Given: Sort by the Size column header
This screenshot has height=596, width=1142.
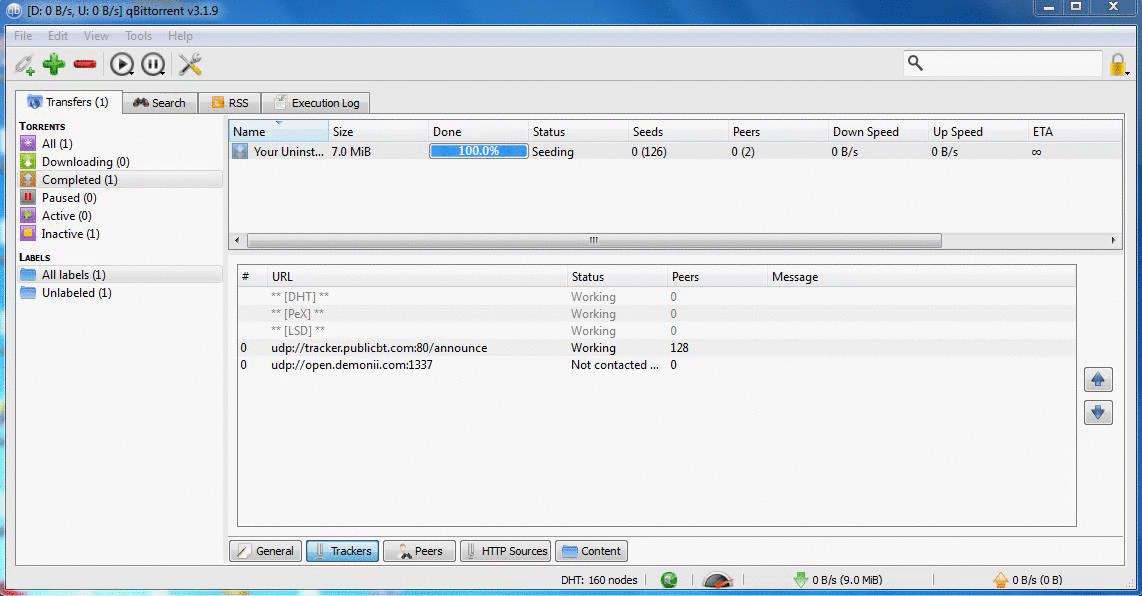Looking at the screenshot, I should (379, 131).
